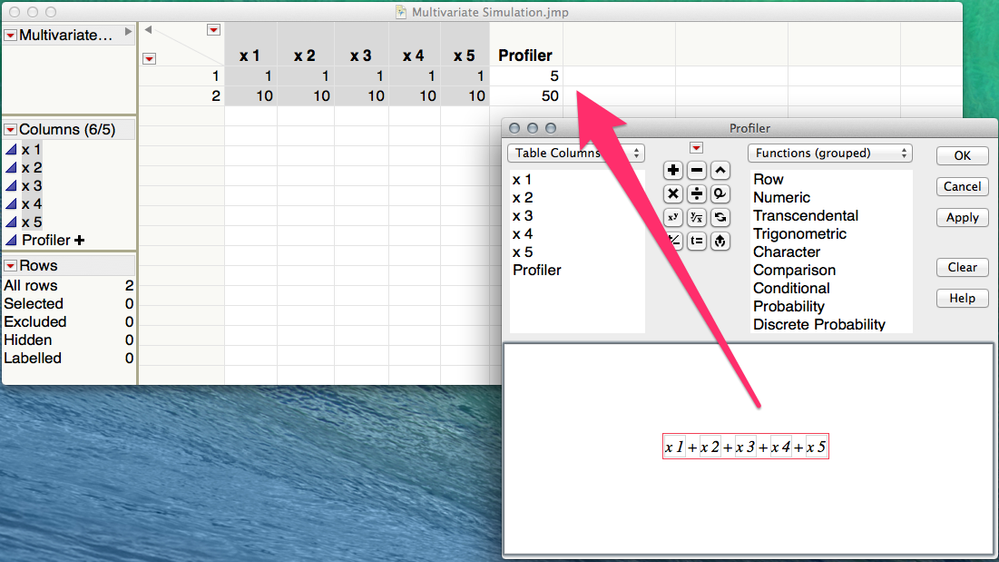Click the t= temporary variable keypad button
Screen dimensions: 999x562
coord(696,241)
